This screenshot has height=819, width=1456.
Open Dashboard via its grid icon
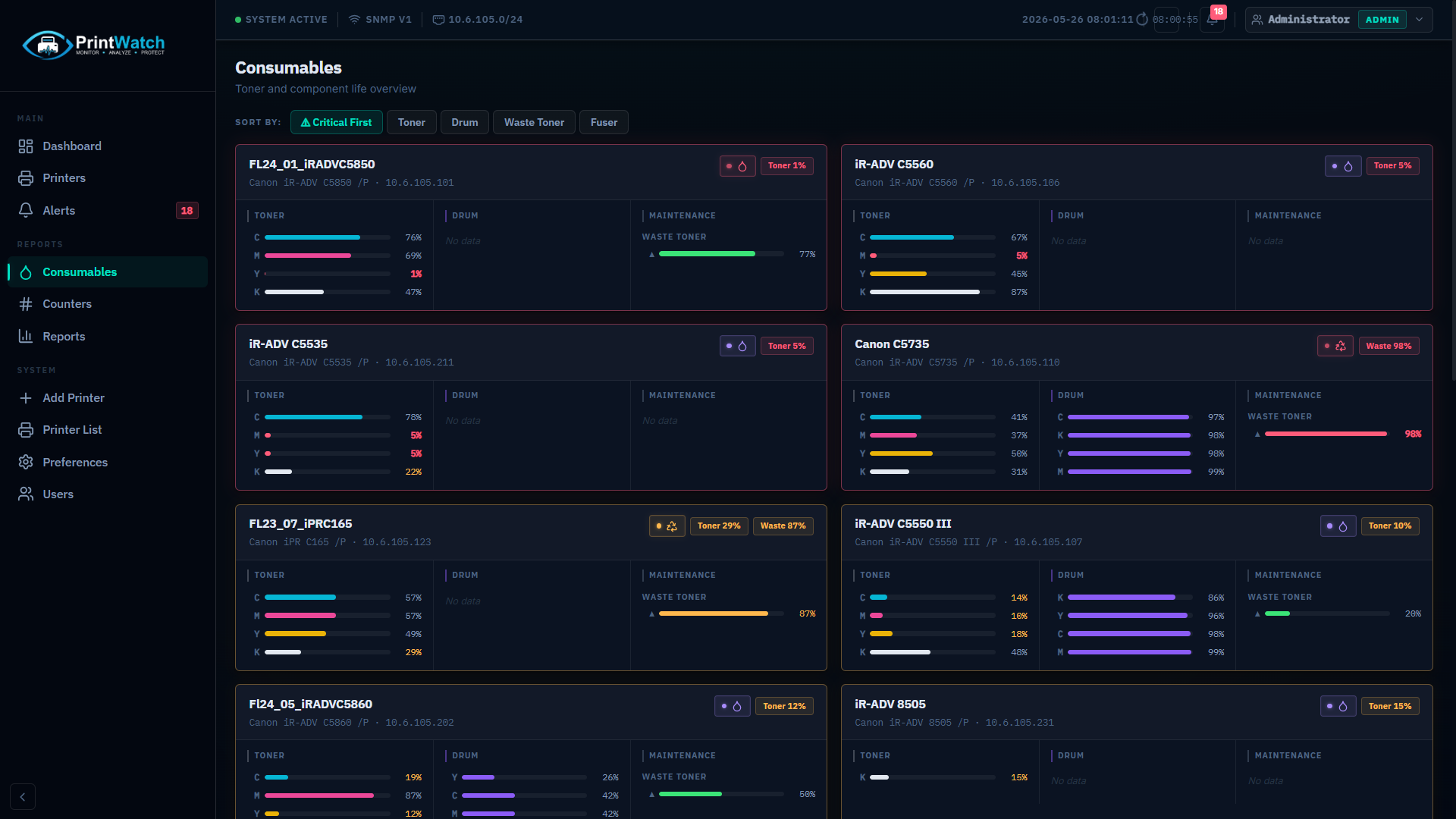tap(26, 146)
